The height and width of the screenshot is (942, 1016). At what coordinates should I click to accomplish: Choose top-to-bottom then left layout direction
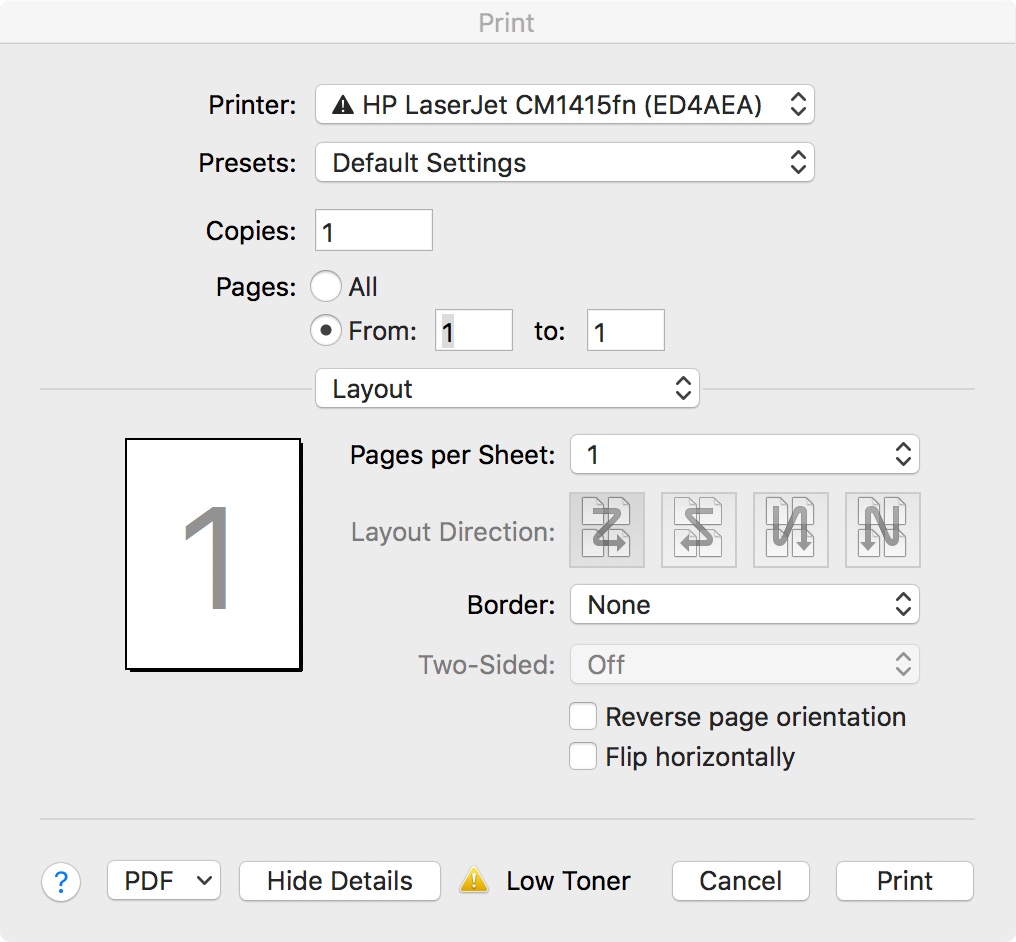coord(883,530)
